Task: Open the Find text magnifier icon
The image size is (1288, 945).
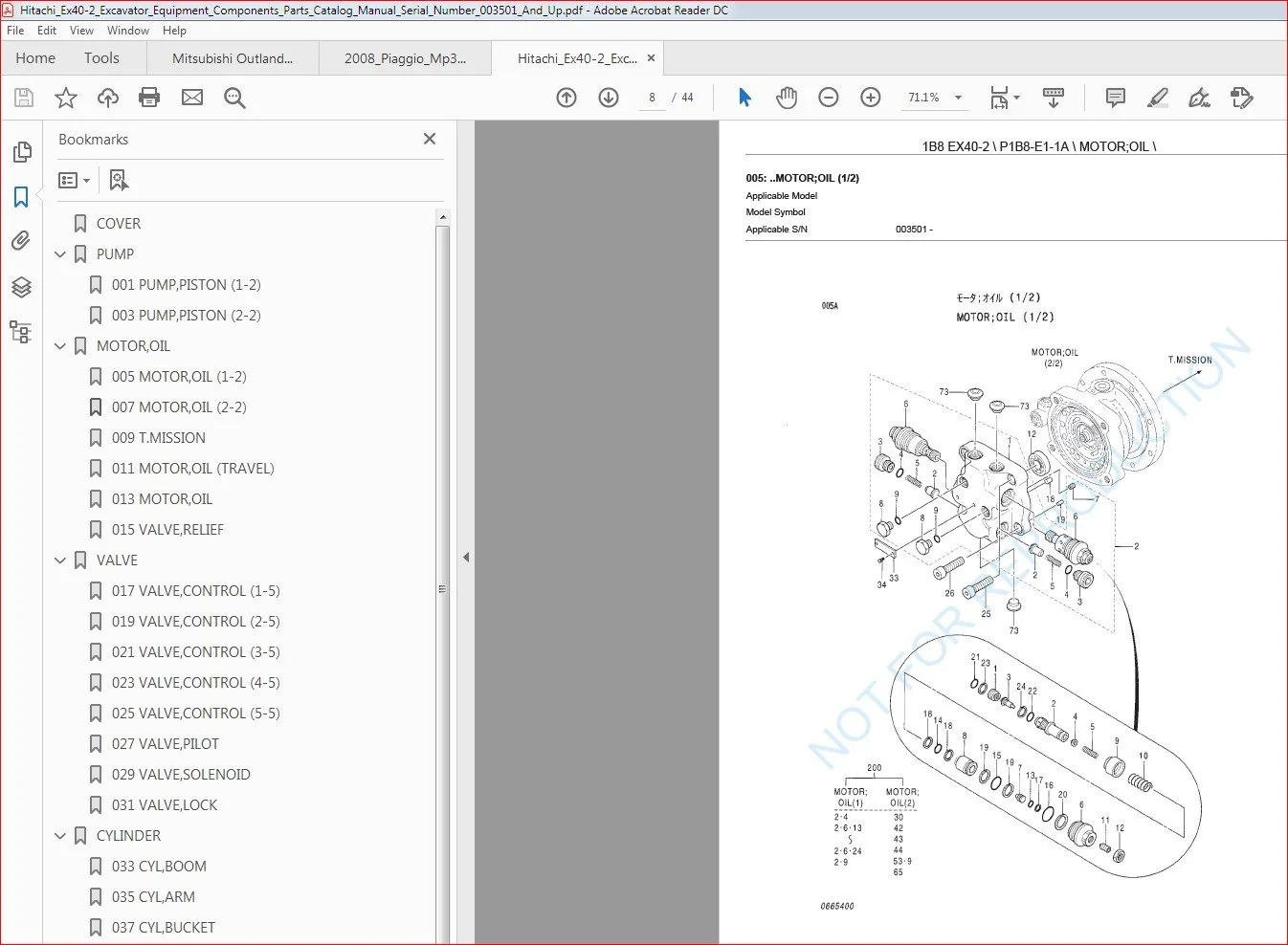Action: pyautogui.click(x=234, y=98)
